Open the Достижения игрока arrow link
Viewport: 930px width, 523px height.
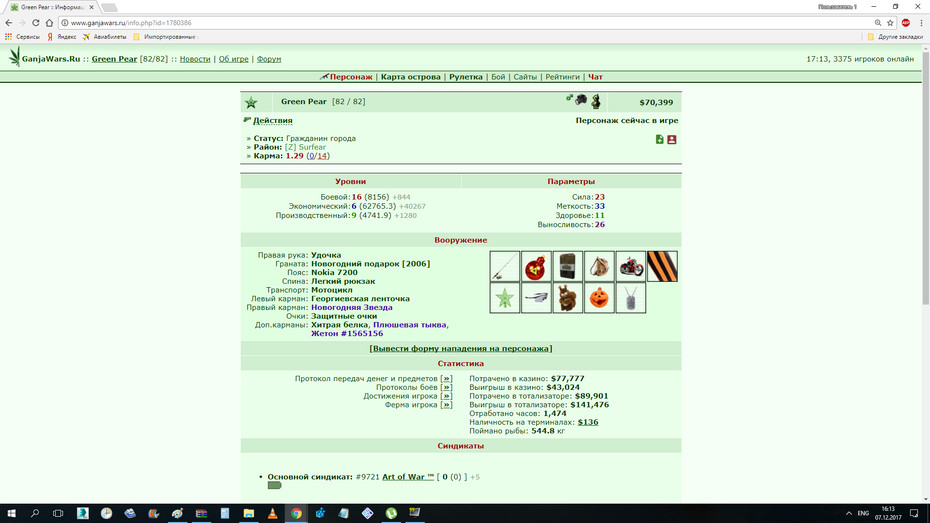click(446, 396)
